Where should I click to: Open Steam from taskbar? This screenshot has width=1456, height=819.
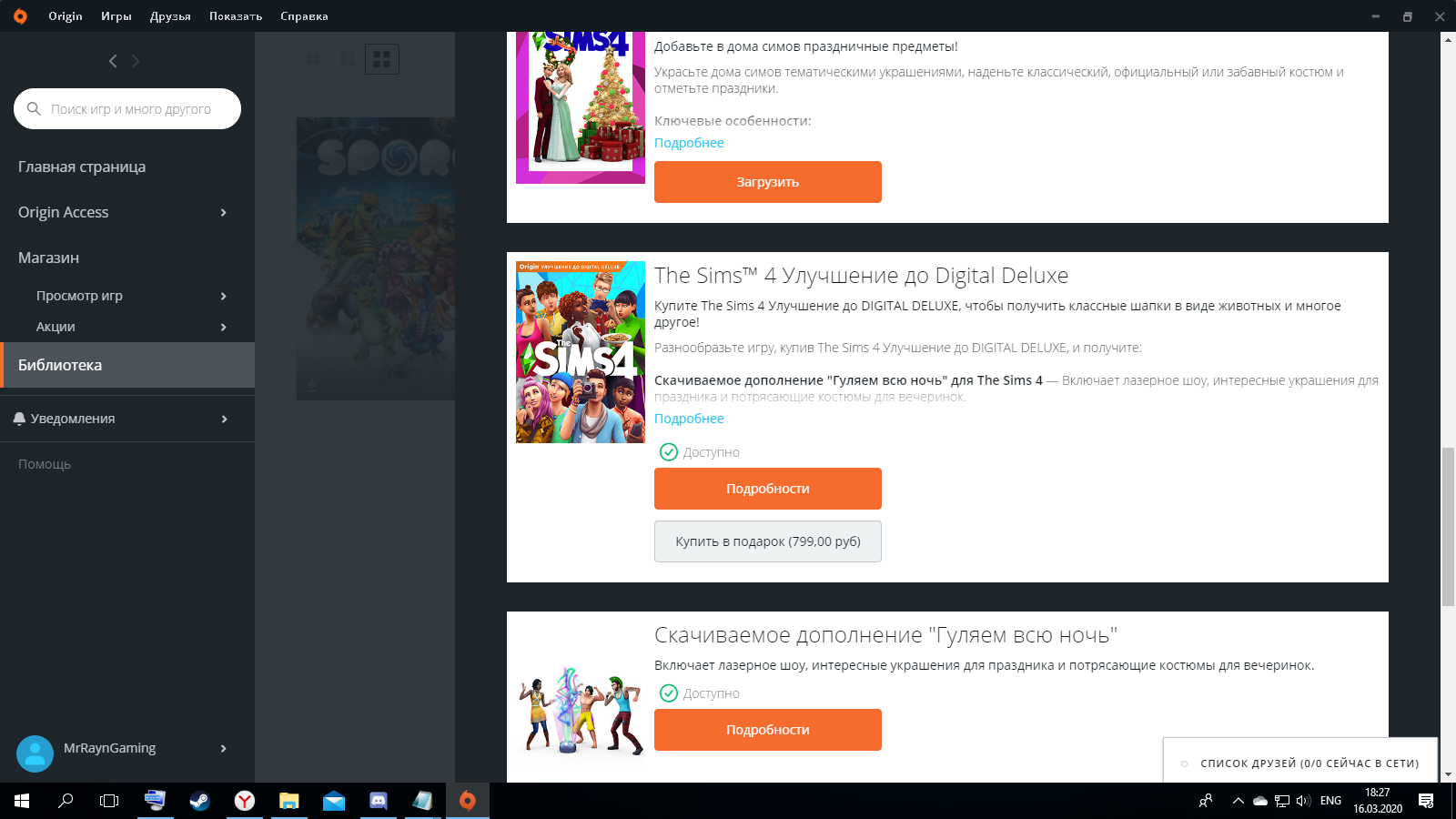point(199,801)
